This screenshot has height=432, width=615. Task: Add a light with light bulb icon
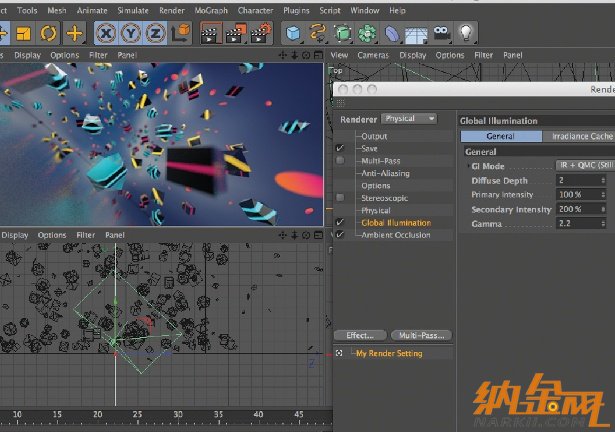[x=466, y=33]
